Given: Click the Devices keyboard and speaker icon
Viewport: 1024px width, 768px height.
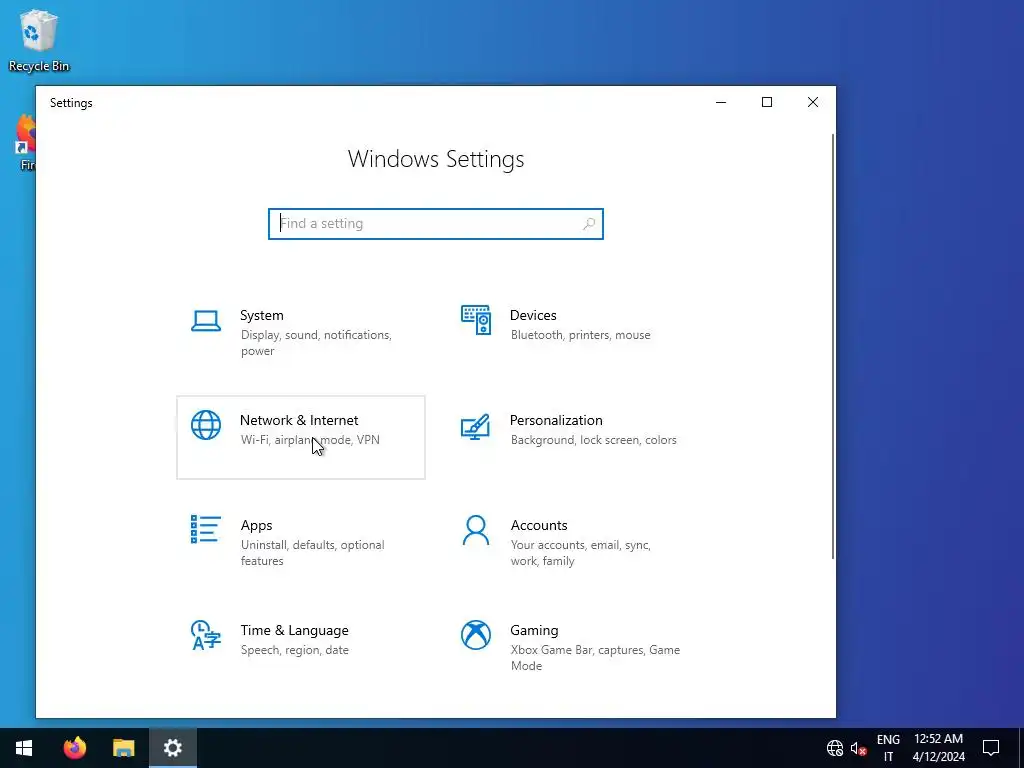Looking at the screenshot, I should coord(475,320).
